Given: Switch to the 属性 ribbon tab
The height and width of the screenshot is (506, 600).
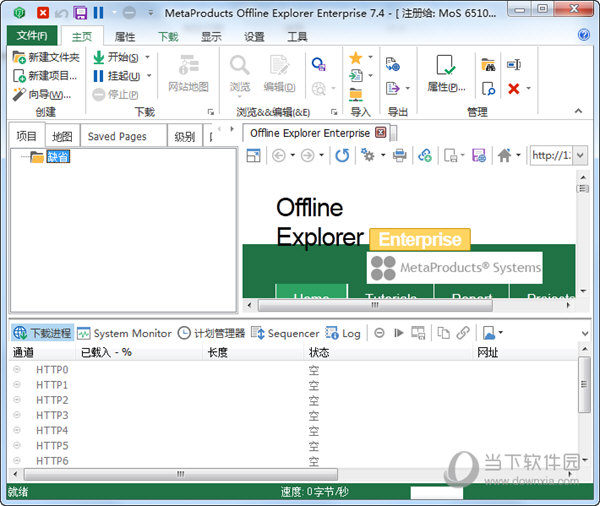Looking at the screenshot, I should [x=125, y=37].
